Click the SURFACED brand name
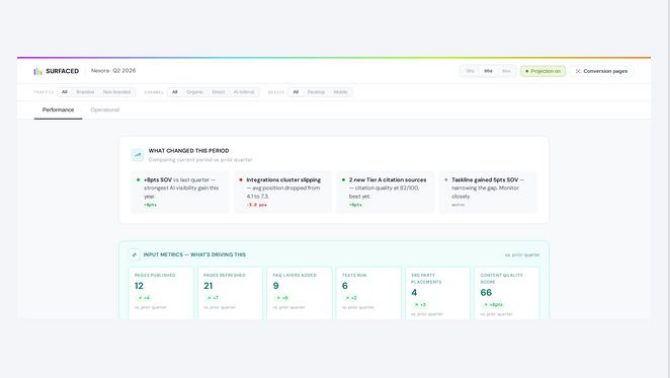Screen dimensions: 670x378 [x=62, y=71]
